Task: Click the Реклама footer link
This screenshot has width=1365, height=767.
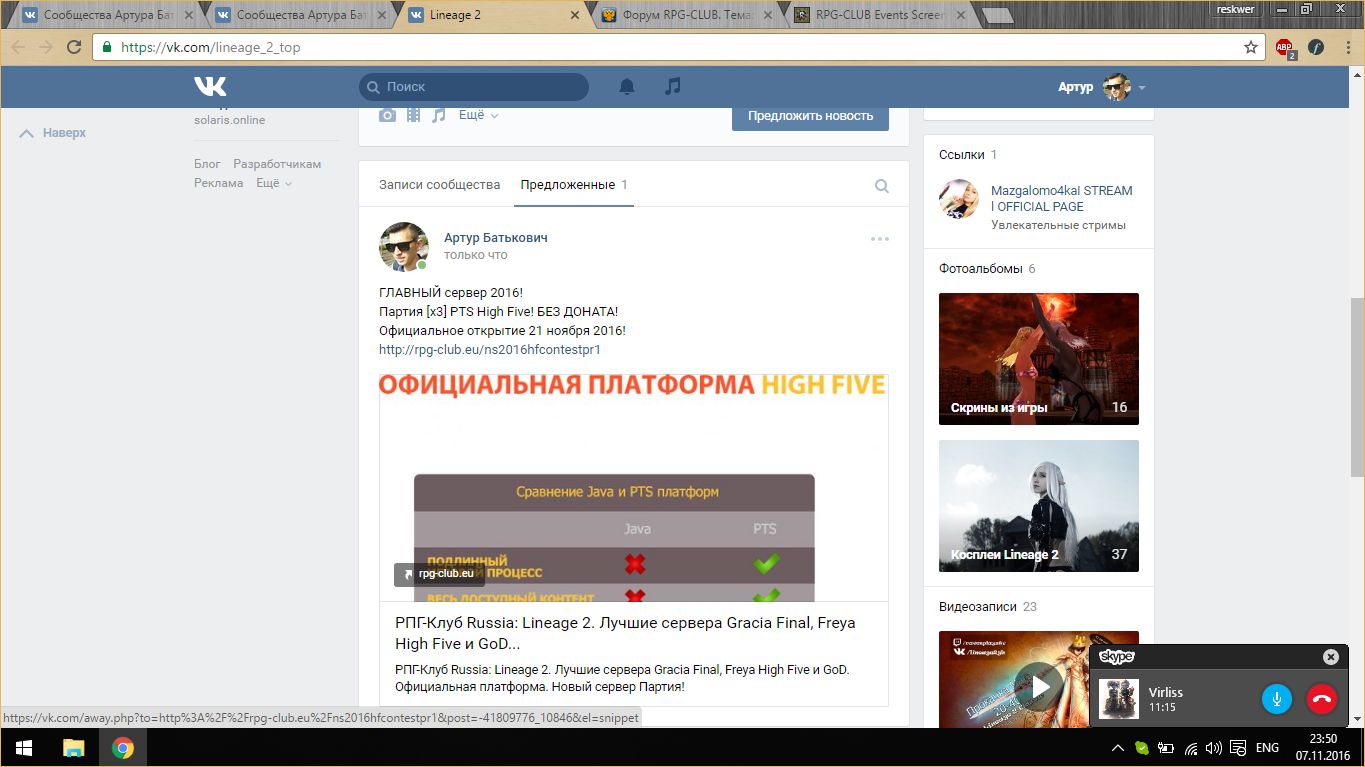Action: (x=219, y=183)
